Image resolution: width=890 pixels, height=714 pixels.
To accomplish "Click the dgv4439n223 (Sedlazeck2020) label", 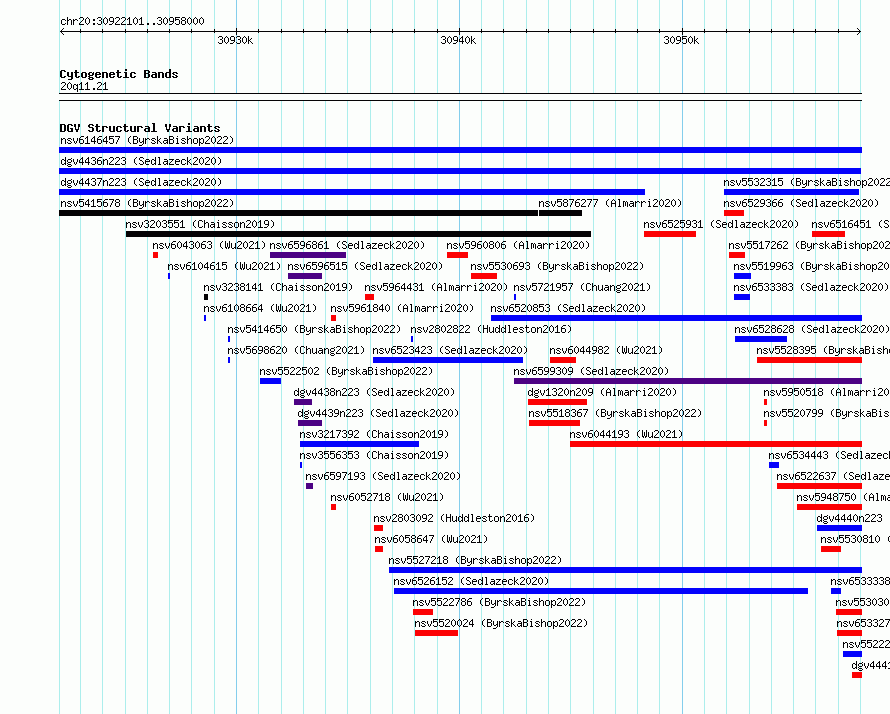I will [378, 413].
